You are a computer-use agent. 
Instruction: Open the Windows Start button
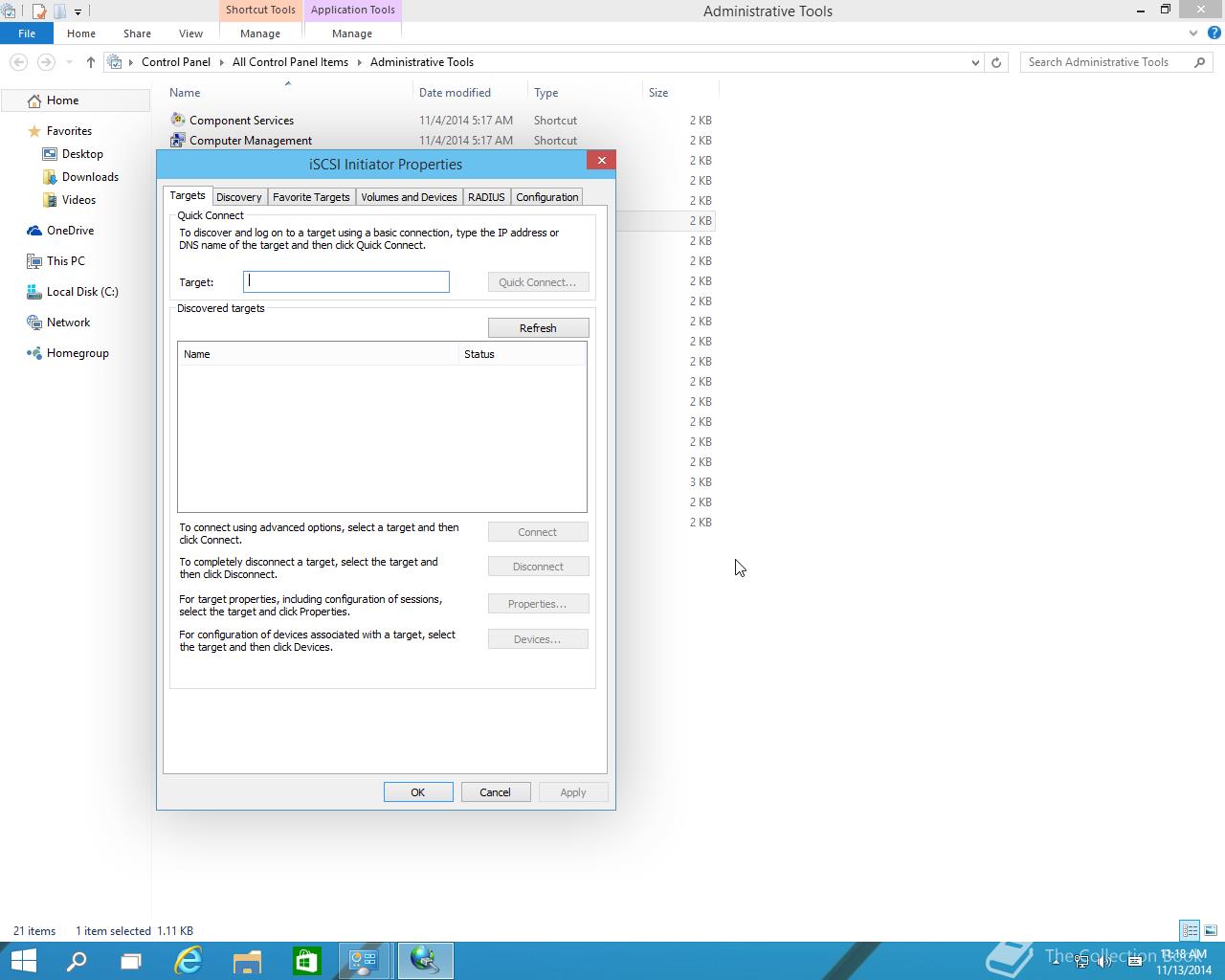(23, 961)
